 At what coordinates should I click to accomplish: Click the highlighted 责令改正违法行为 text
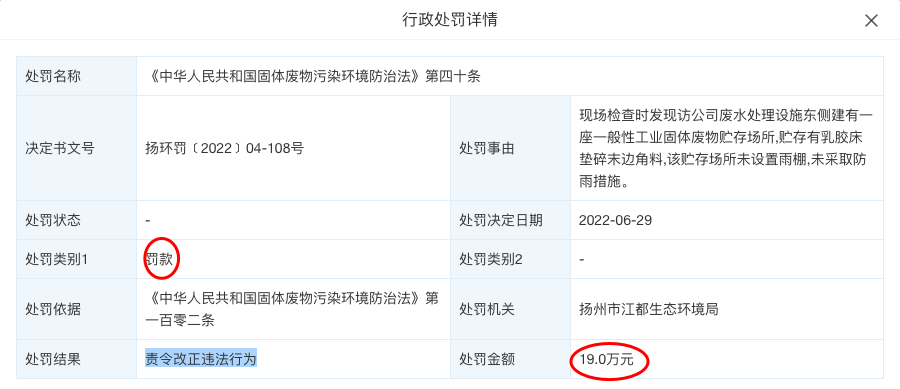(x=201, y=359)
